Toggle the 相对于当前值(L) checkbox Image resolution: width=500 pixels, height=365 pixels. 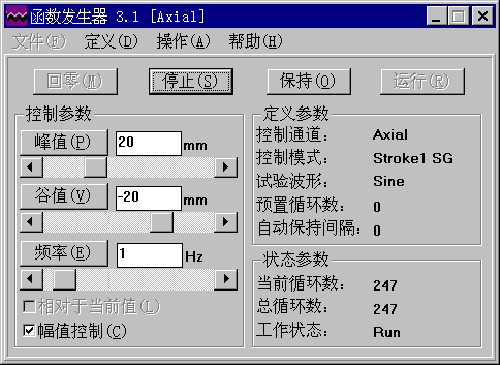tap(92, 307)
